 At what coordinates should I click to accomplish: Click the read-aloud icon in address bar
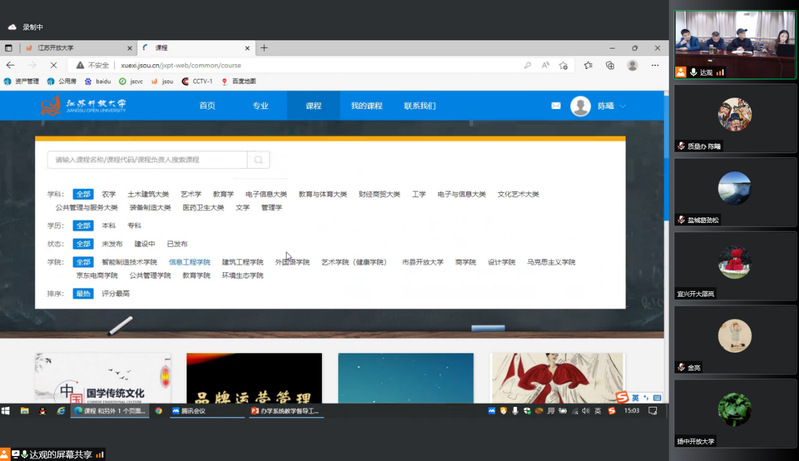pyautogui.click(x=545, y=65)
